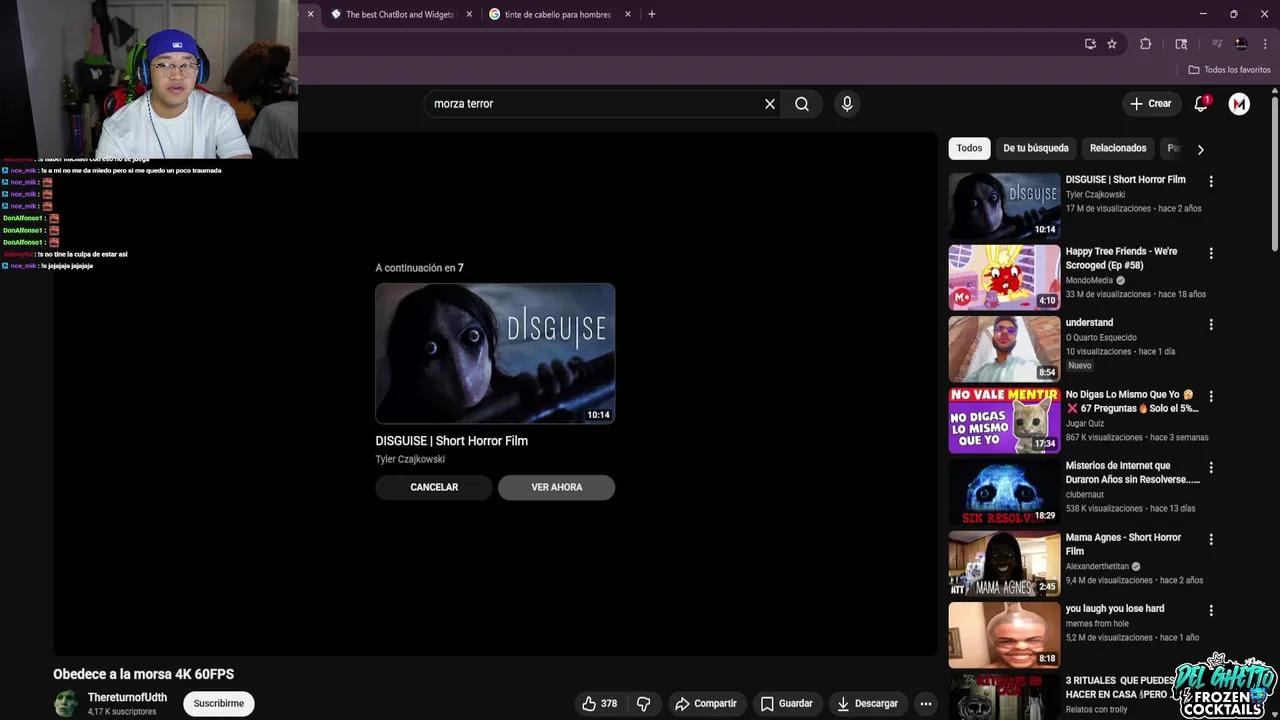
Task: Open the TheretumofUdth channel avatar
Action: point(66,703)
